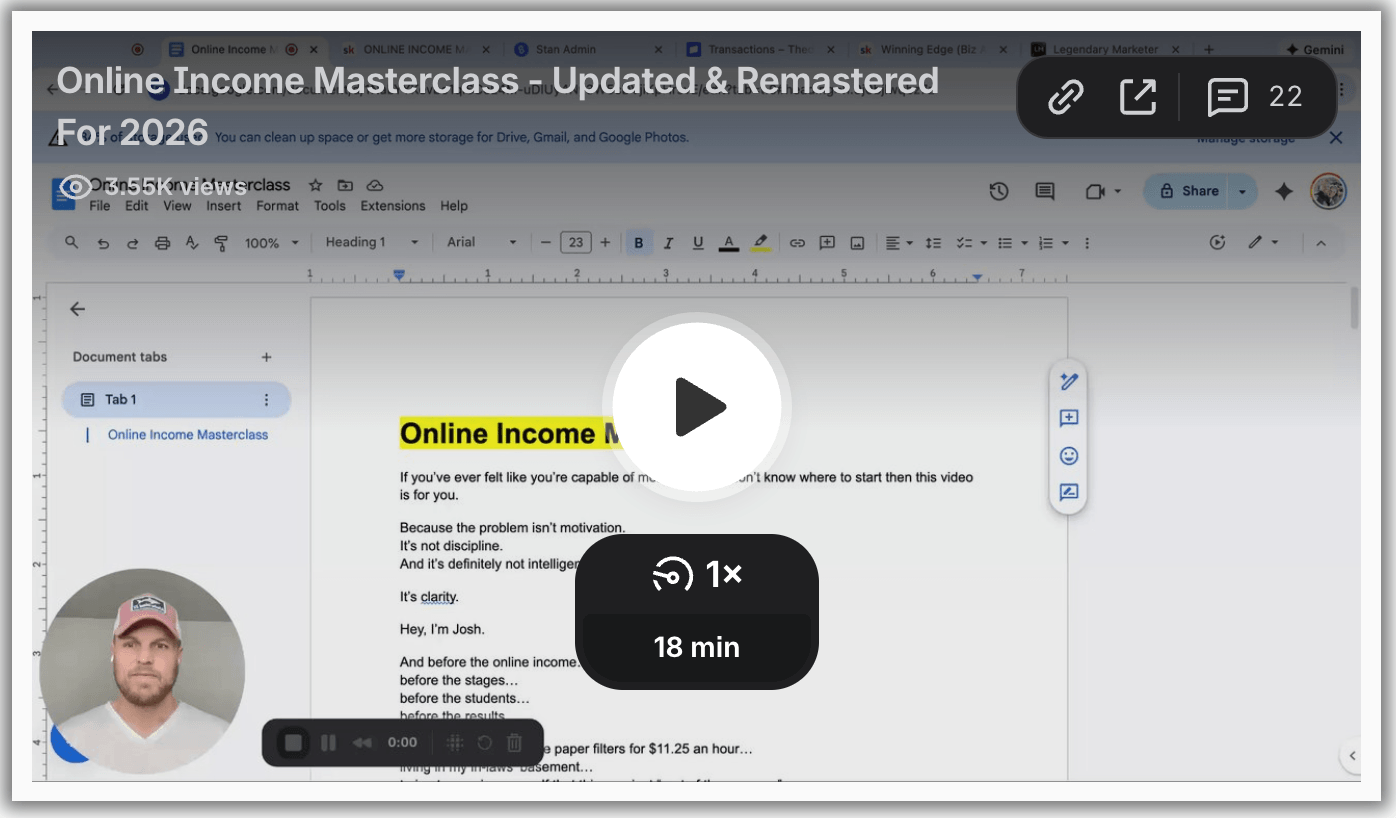Screen dimensions: 1396x818
Task: Change the 1× playback speed
Action: click(x=697, y=575)
